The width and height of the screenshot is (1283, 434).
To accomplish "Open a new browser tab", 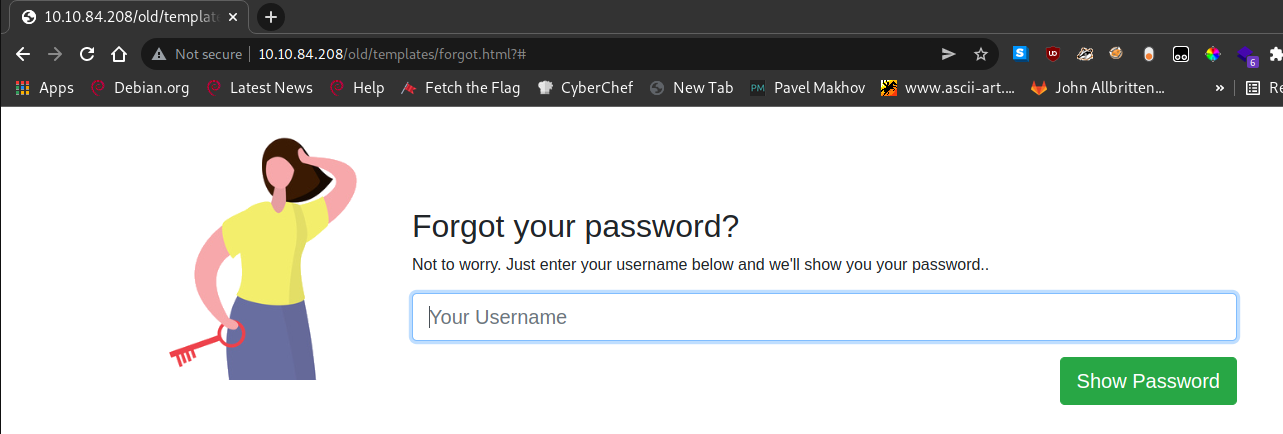I will [271, 17].
